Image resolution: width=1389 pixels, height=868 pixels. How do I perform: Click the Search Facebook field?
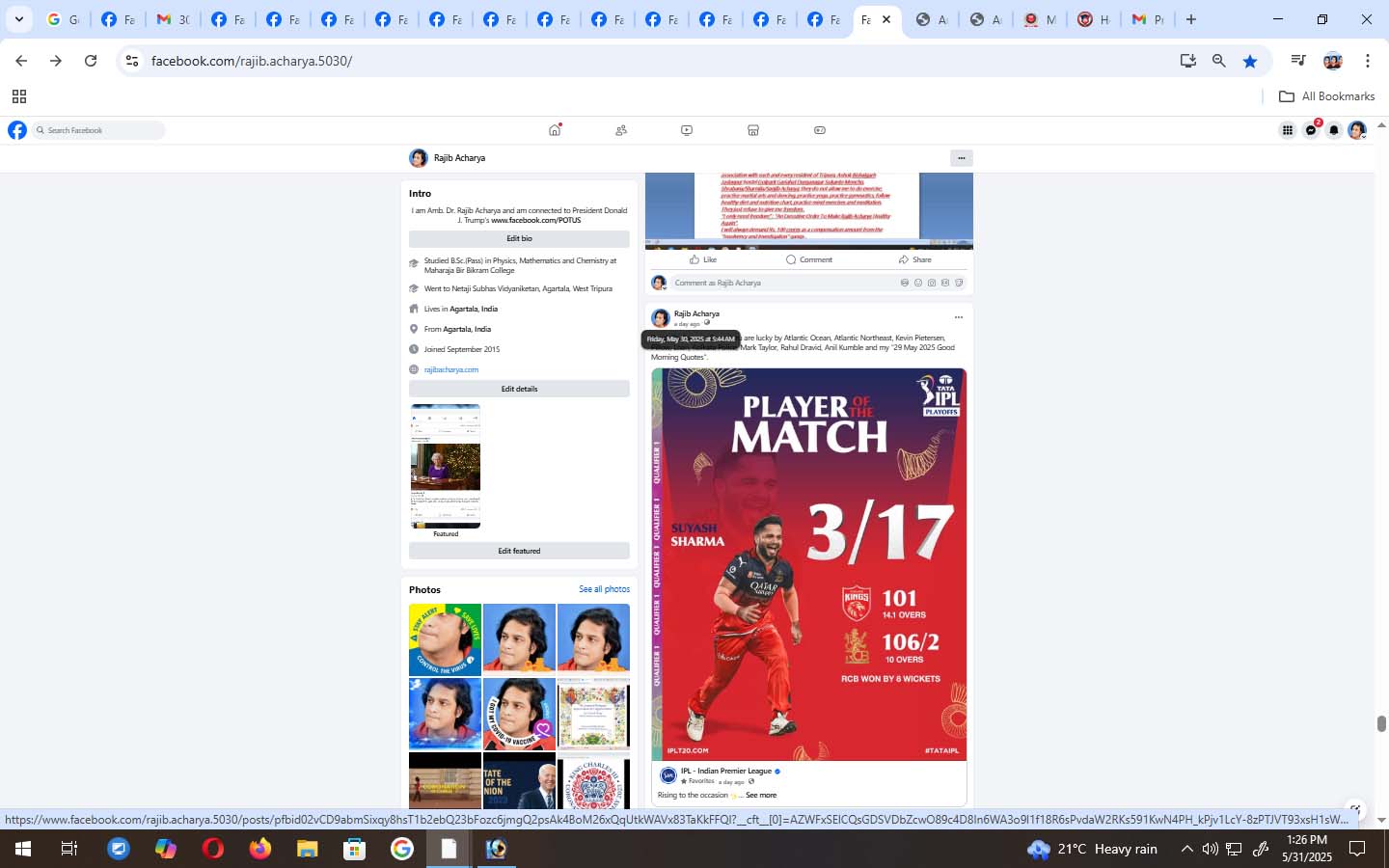pyautogui.click(x=98, y=130)
